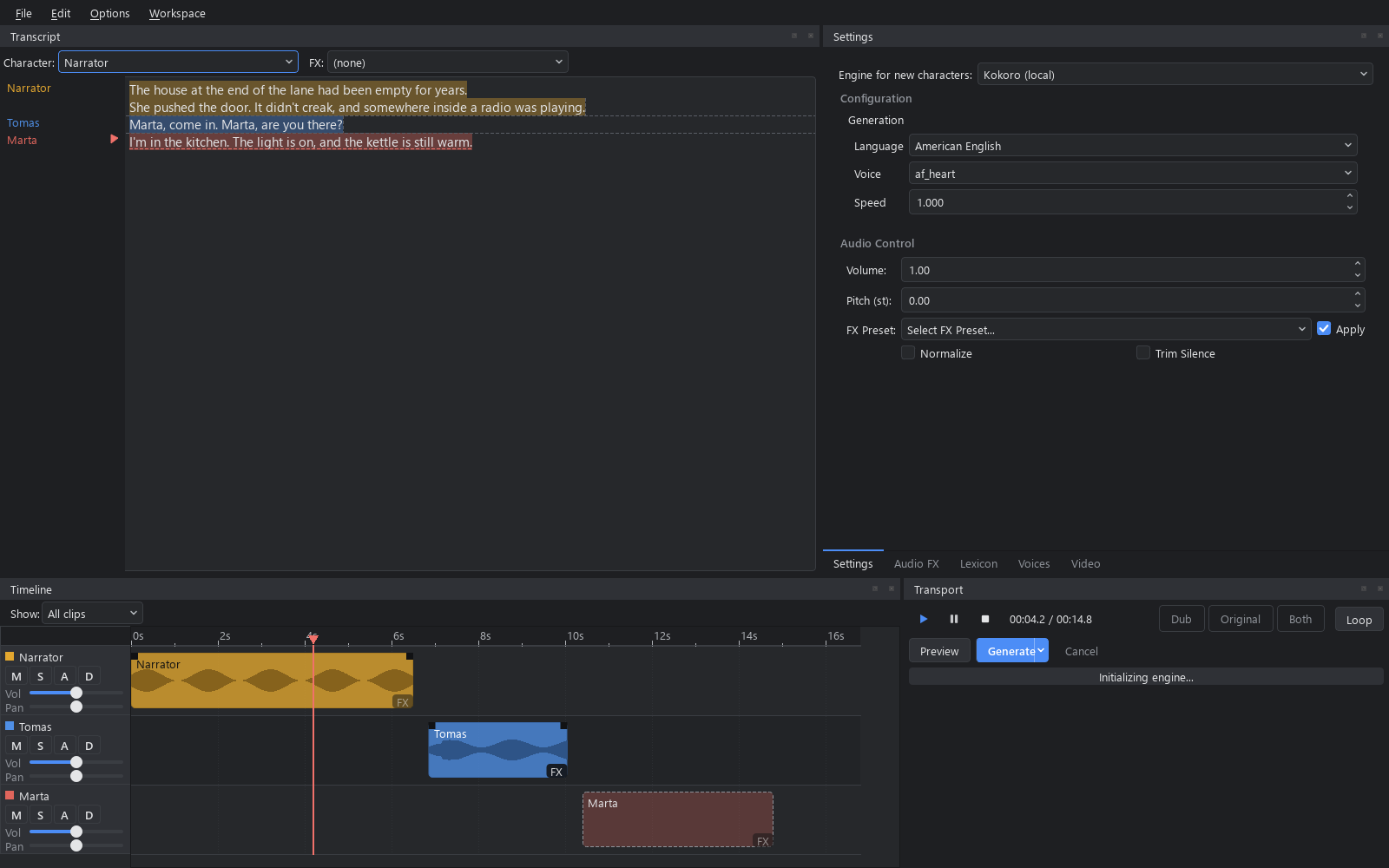Enable the Normalize checkbox
This screenshot has height=868, width=1389.
(x=908, y=352)
